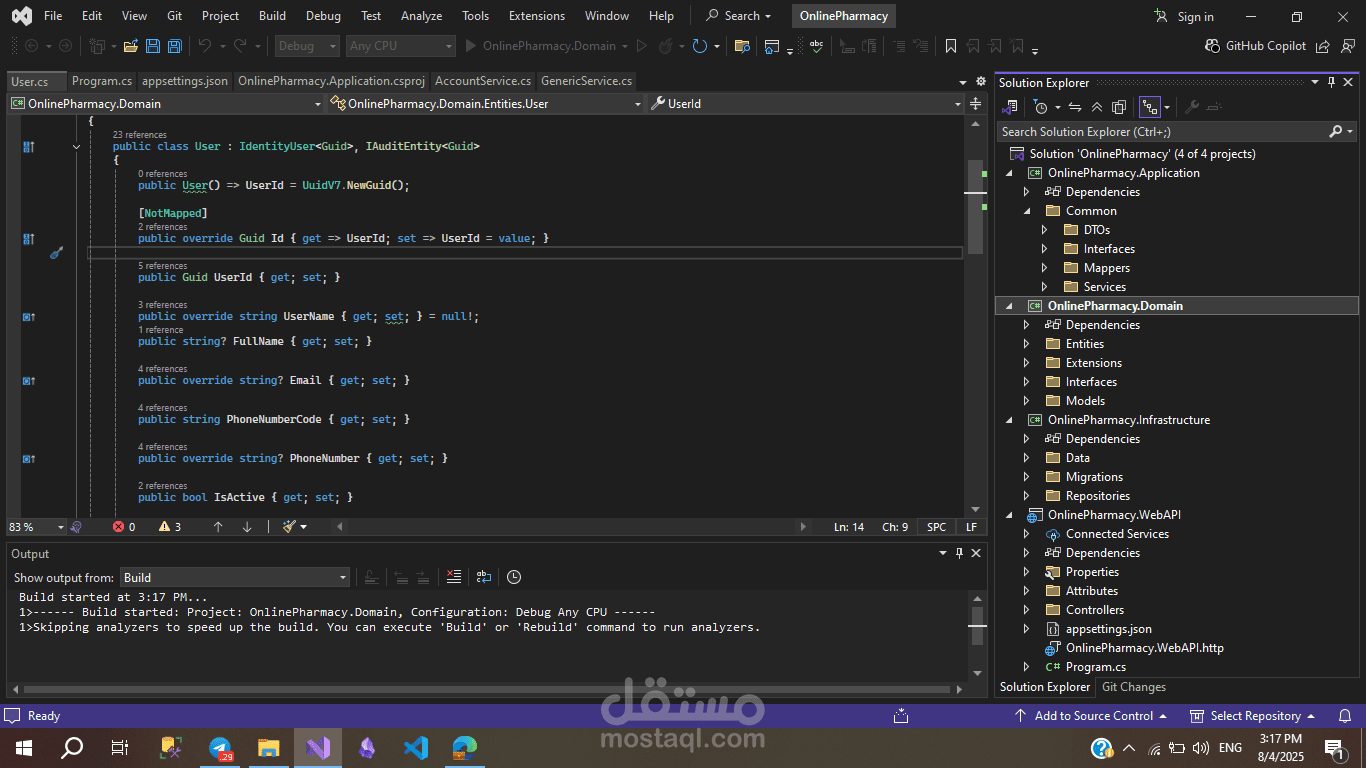Click the Properties wrench icon in Solution Explorer
This screenshot has height=768, width=1366.
[1191, 107]
